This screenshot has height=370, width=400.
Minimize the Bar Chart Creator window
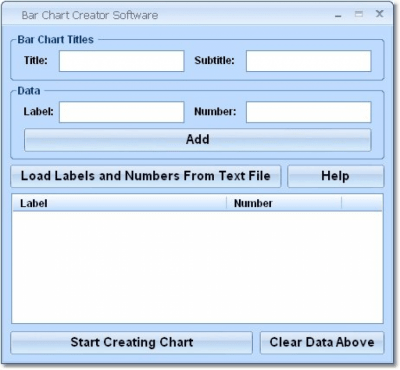pyautogui.click(x=338, y=15)
